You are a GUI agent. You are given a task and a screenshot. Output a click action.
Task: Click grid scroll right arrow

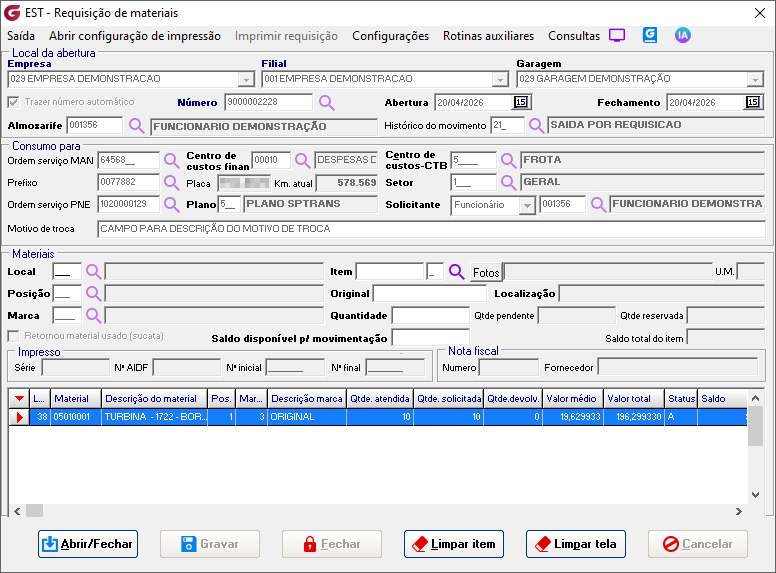(739, 511)
